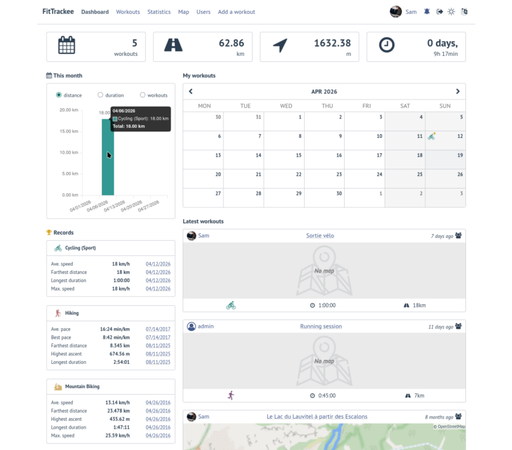
Task: Click the clock icon in duration card
Action: click(387, 45)
